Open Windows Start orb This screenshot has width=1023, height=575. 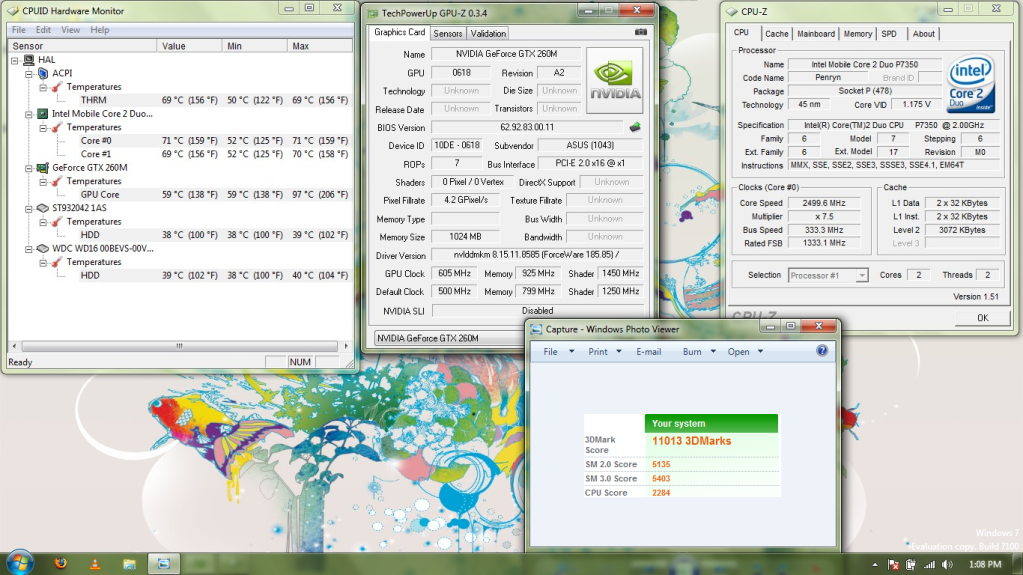[20, 563]
